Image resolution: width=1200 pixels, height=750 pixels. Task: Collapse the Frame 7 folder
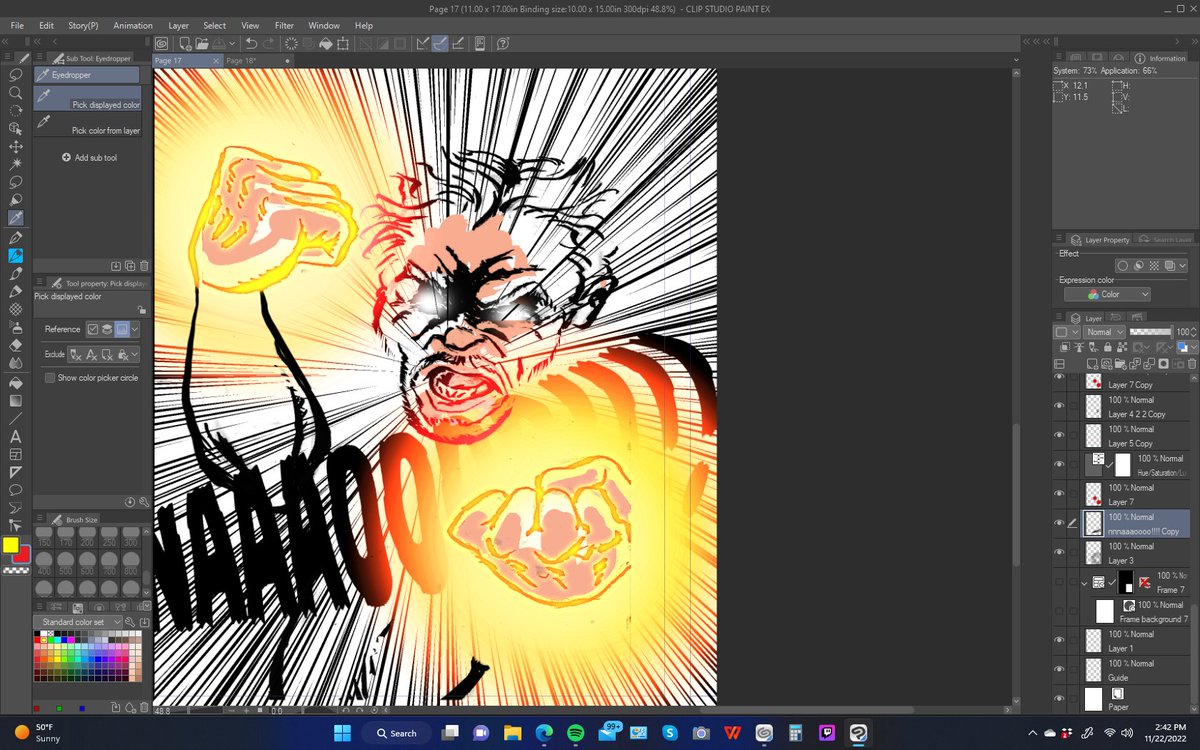coord(1084,582)
